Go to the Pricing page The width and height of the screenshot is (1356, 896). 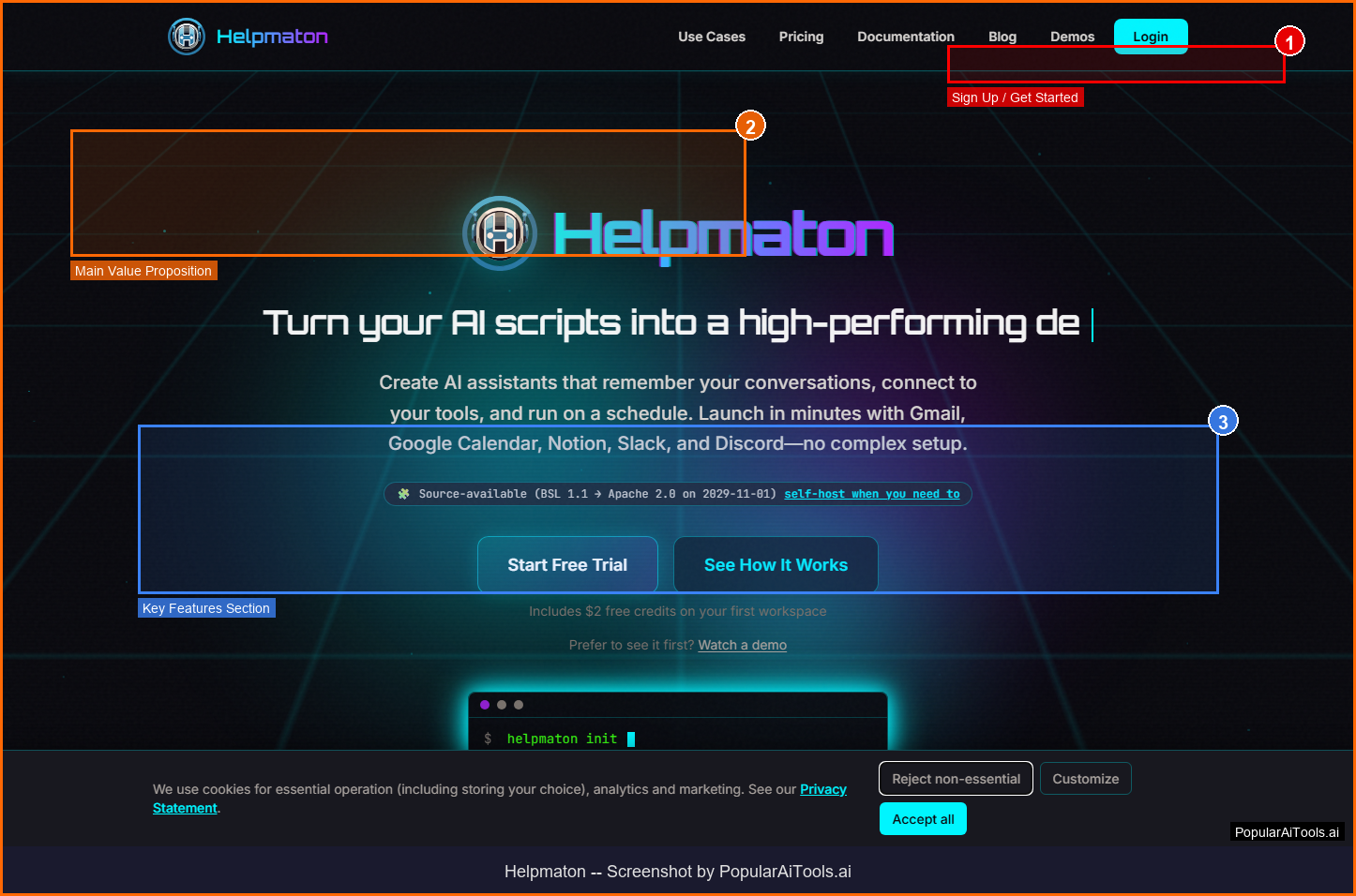[x=801, y=37]
